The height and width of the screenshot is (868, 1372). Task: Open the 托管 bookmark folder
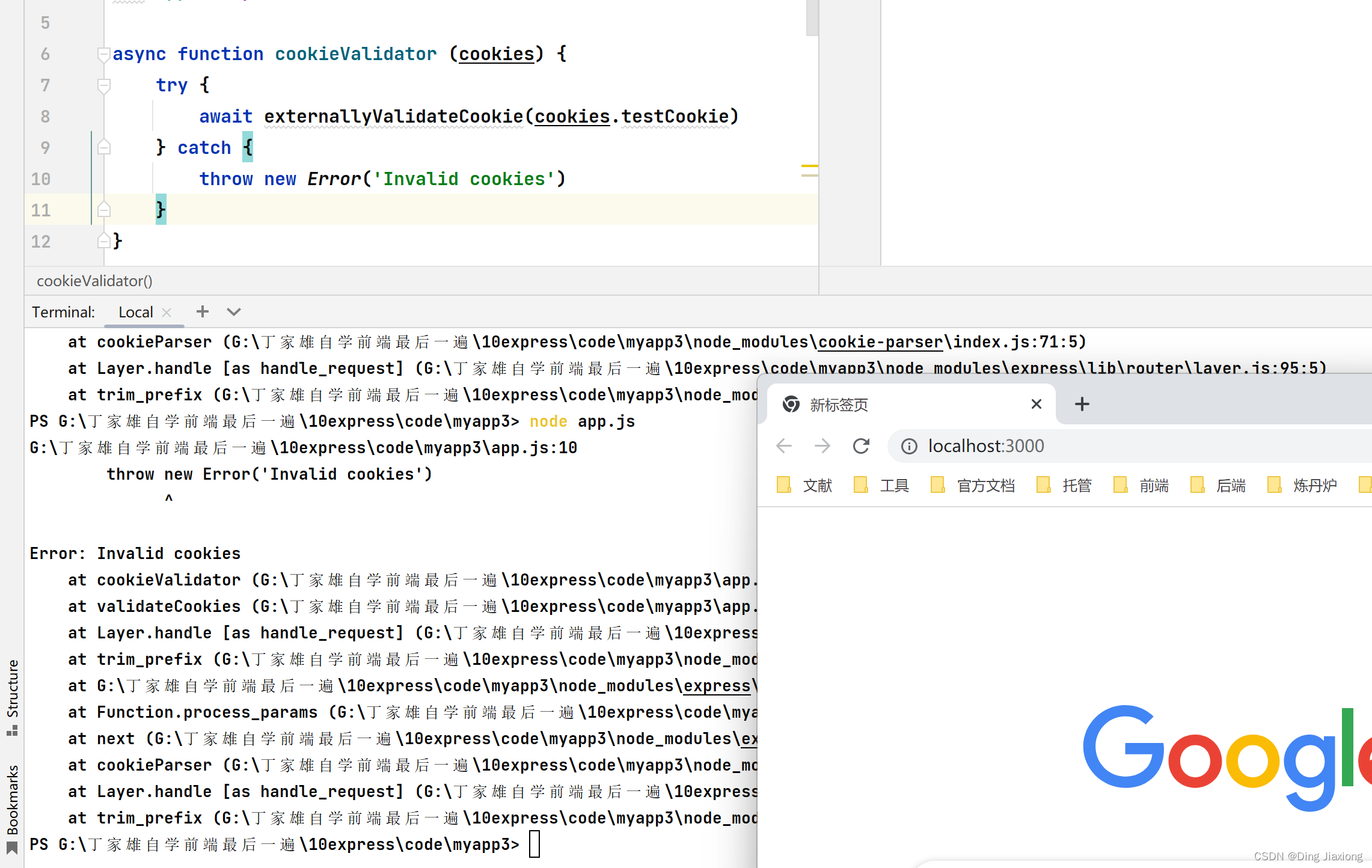point(1064,485)
